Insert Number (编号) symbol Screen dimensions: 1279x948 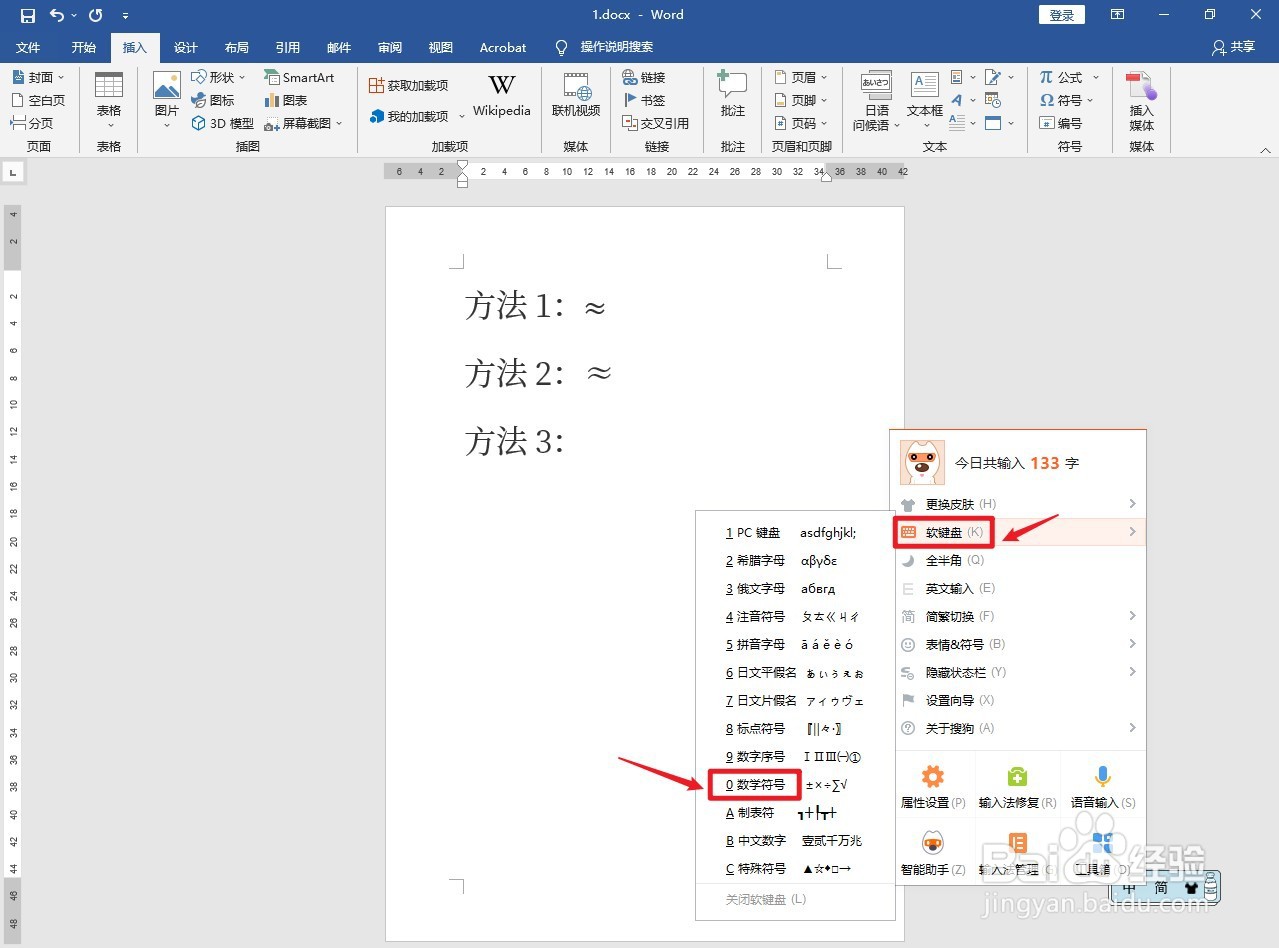(1060, 123)
